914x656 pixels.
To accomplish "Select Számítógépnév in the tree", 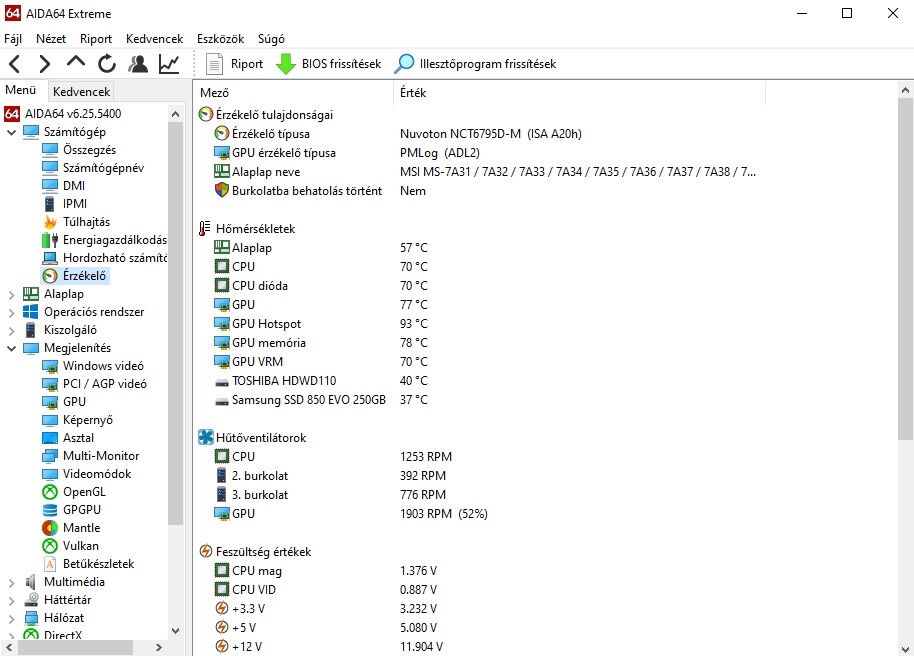I will [x=93, y=168].
